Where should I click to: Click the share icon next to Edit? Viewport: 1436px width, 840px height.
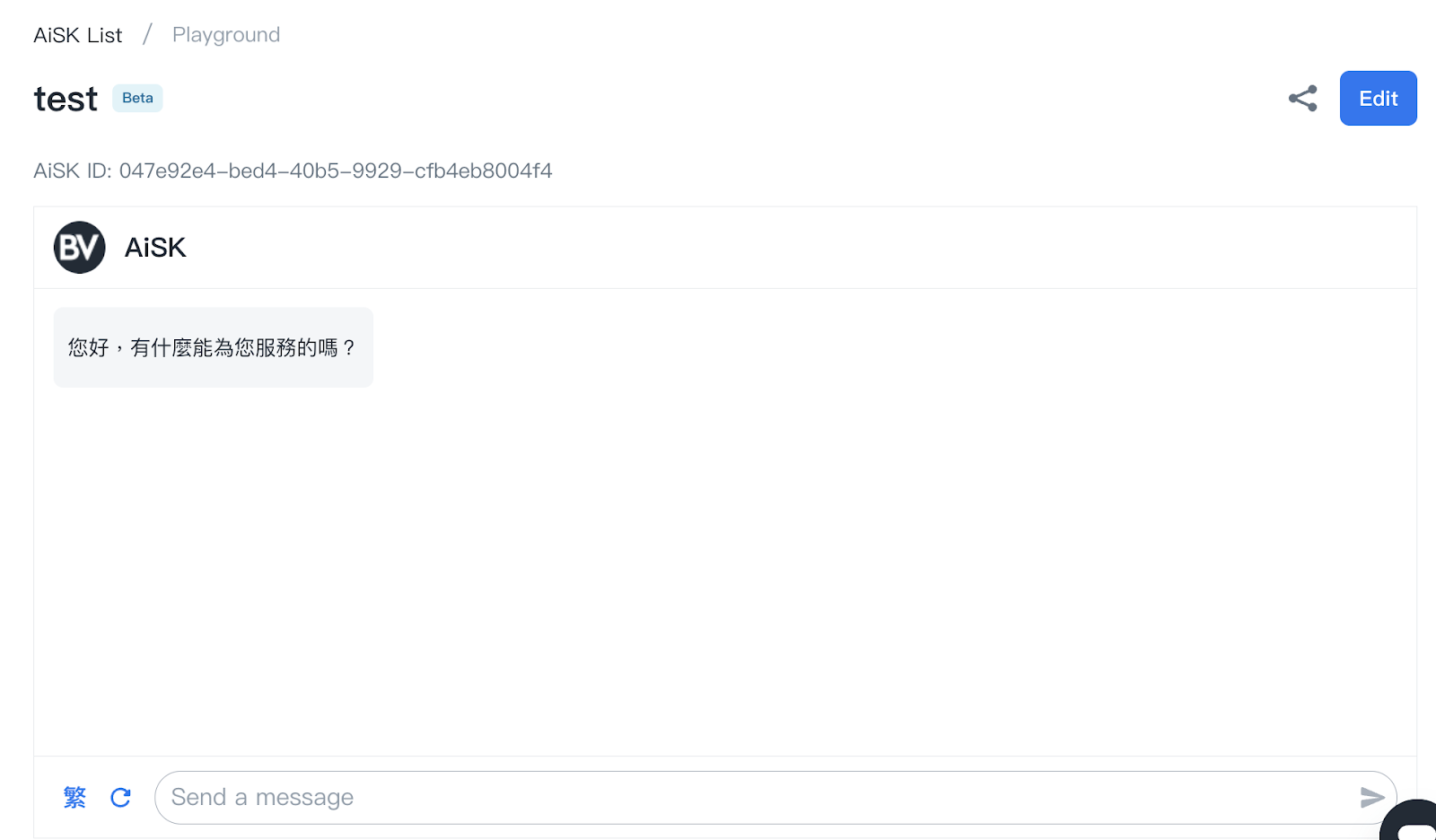(1302, 98)
